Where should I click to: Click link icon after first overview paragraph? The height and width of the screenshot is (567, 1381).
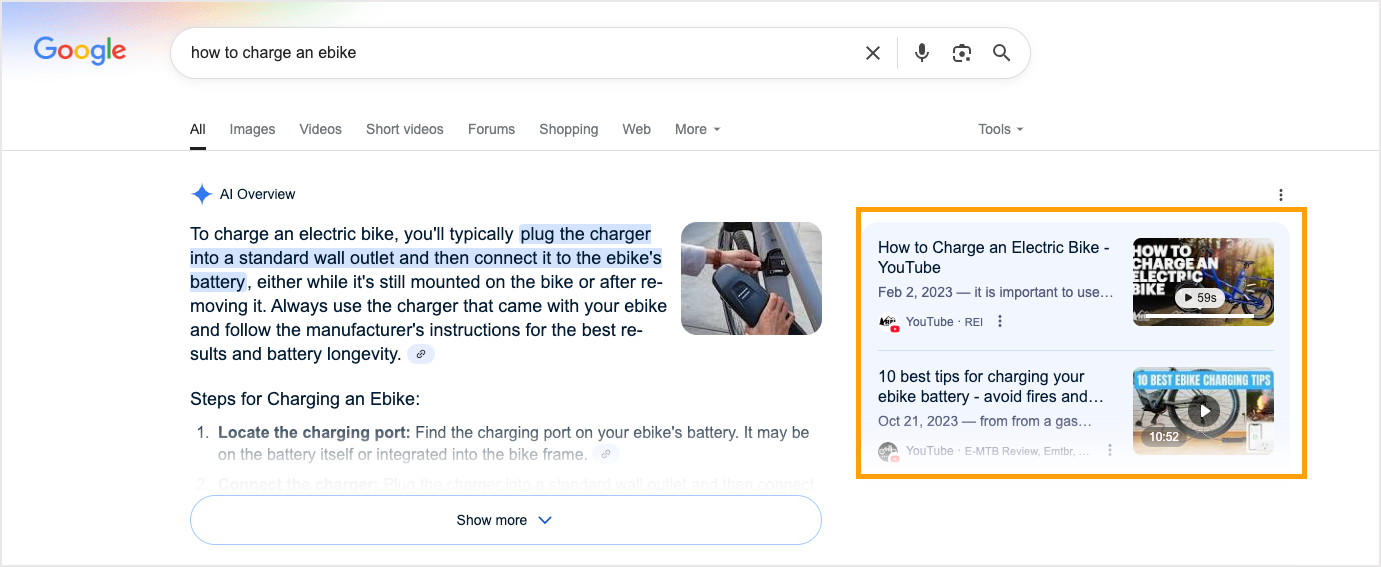click(422, 354)
